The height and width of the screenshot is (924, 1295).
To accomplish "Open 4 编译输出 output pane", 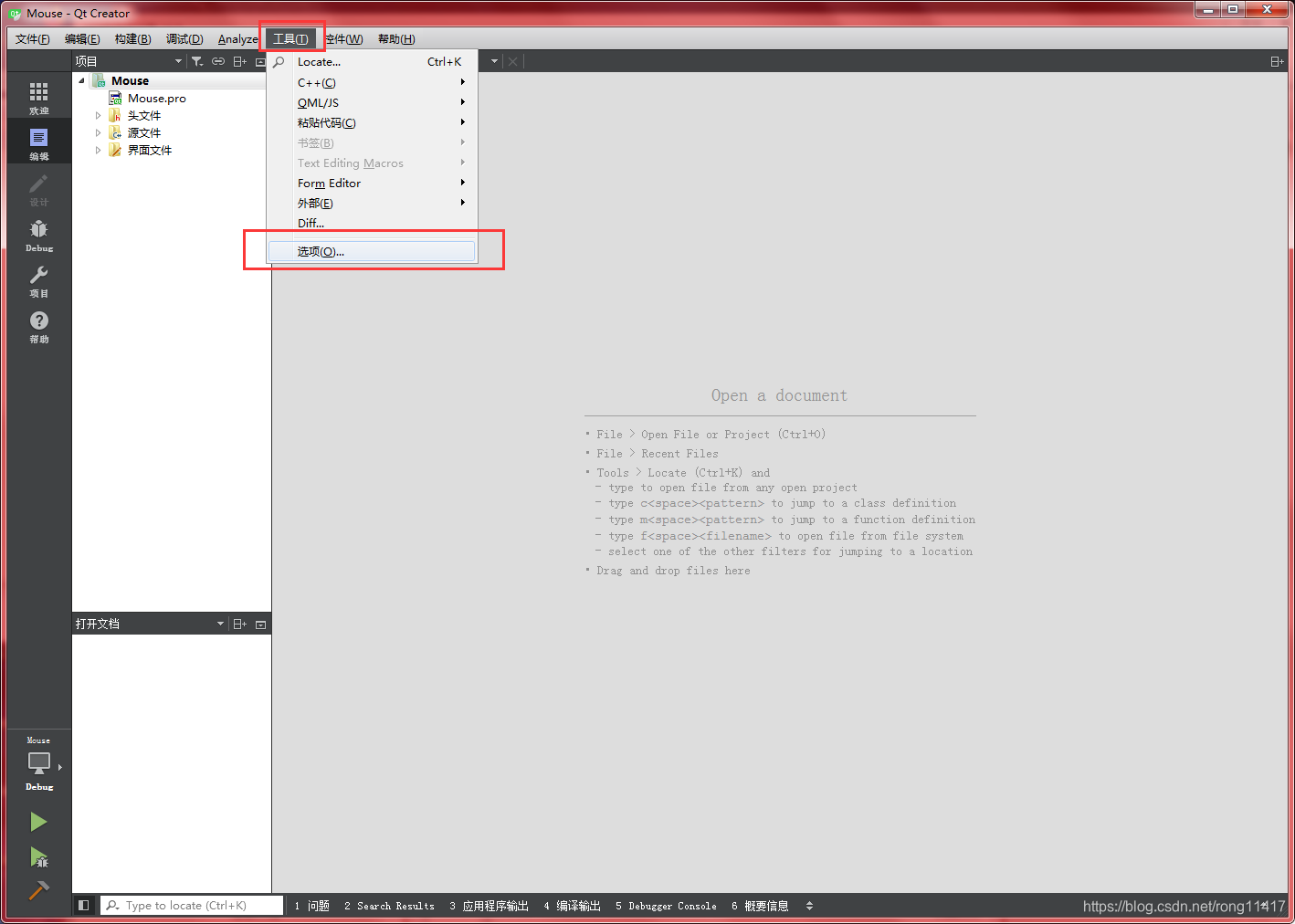I will pyautogui.click(x=571, y=905).
